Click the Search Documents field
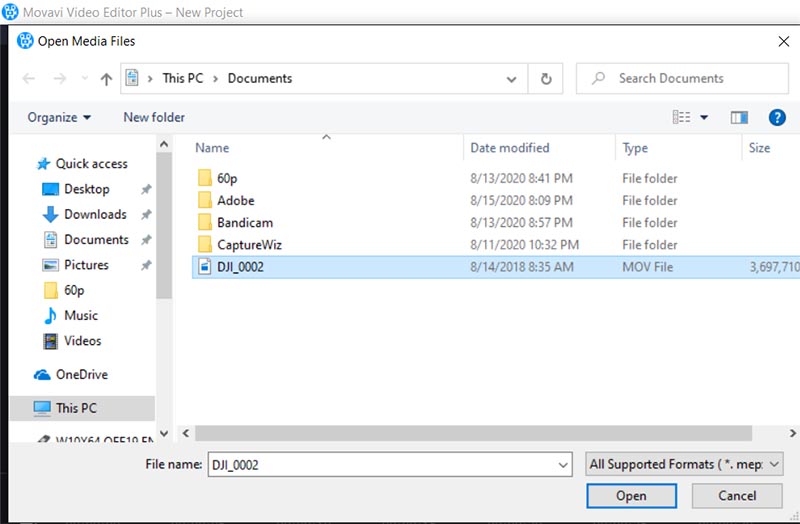 (x=682, y=79)
